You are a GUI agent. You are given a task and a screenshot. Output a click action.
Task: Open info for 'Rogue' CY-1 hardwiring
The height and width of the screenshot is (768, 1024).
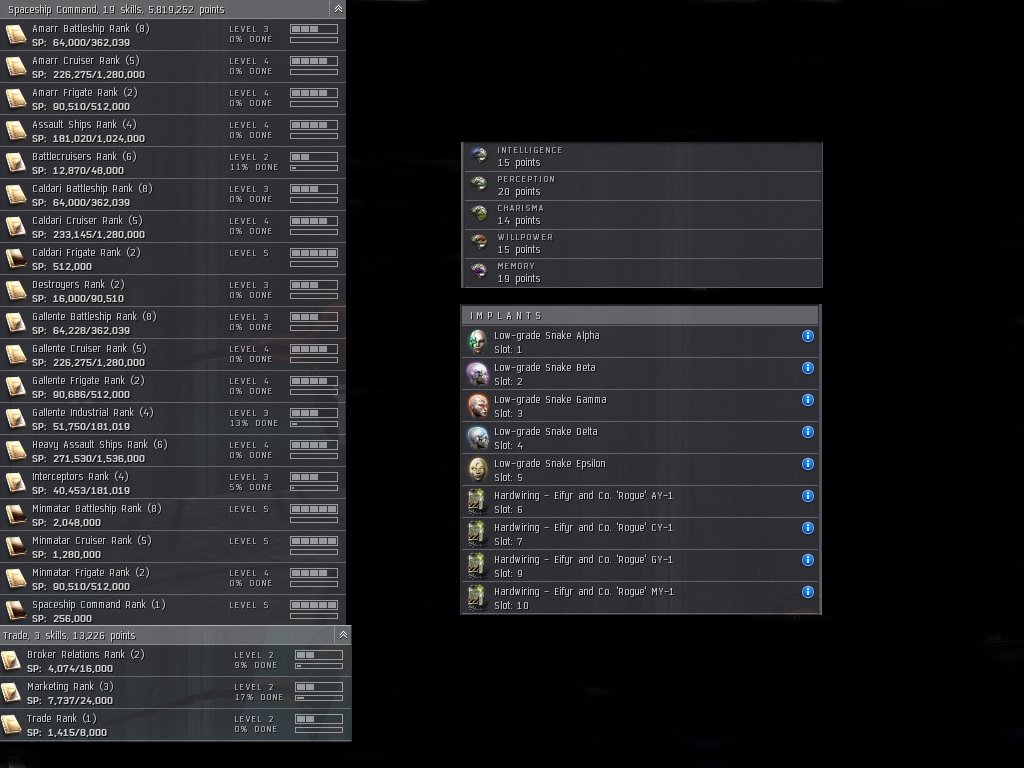(808, 528)
